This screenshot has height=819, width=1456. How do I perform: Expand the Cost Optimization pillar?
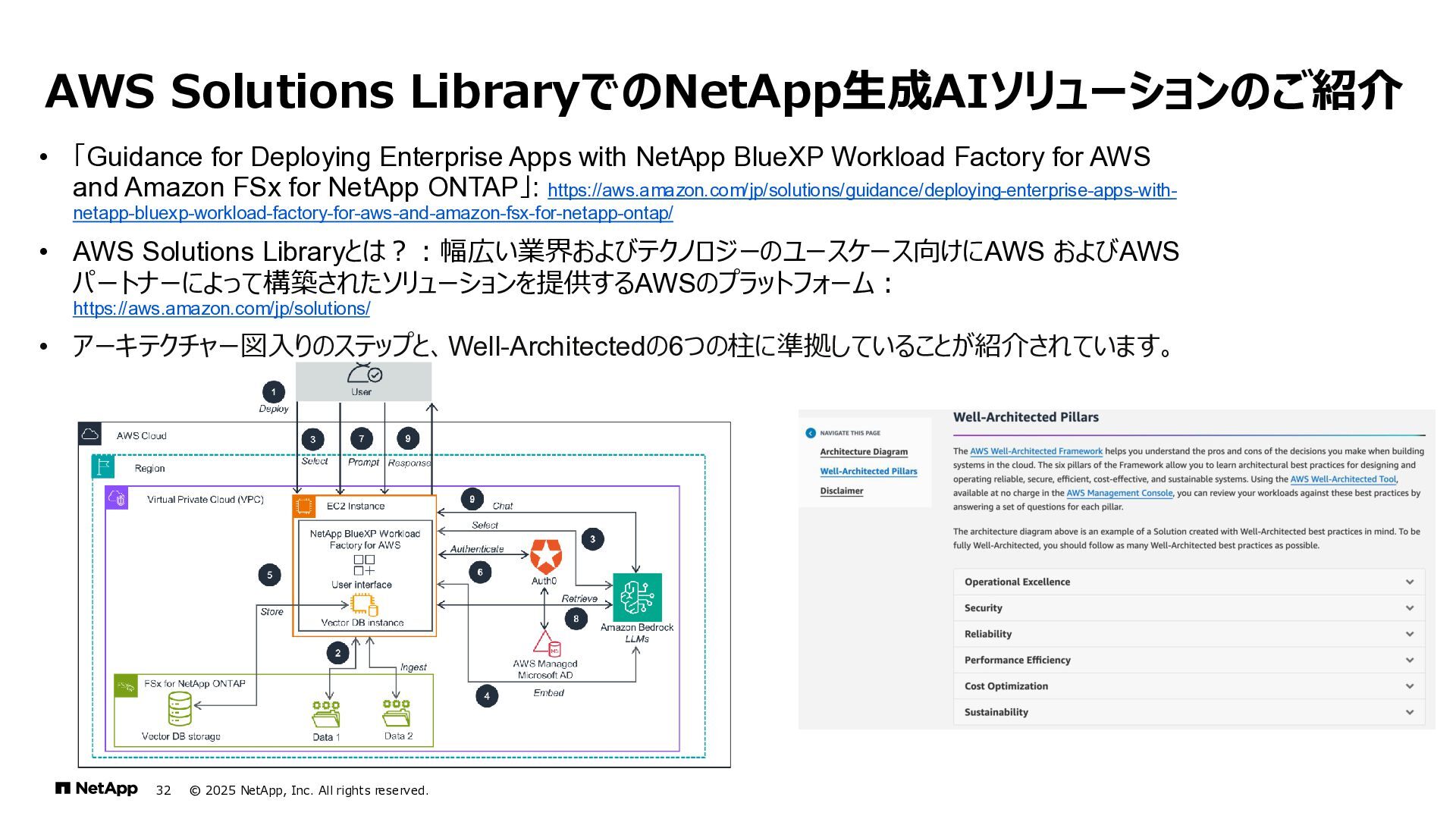[x=1409, y=686]
